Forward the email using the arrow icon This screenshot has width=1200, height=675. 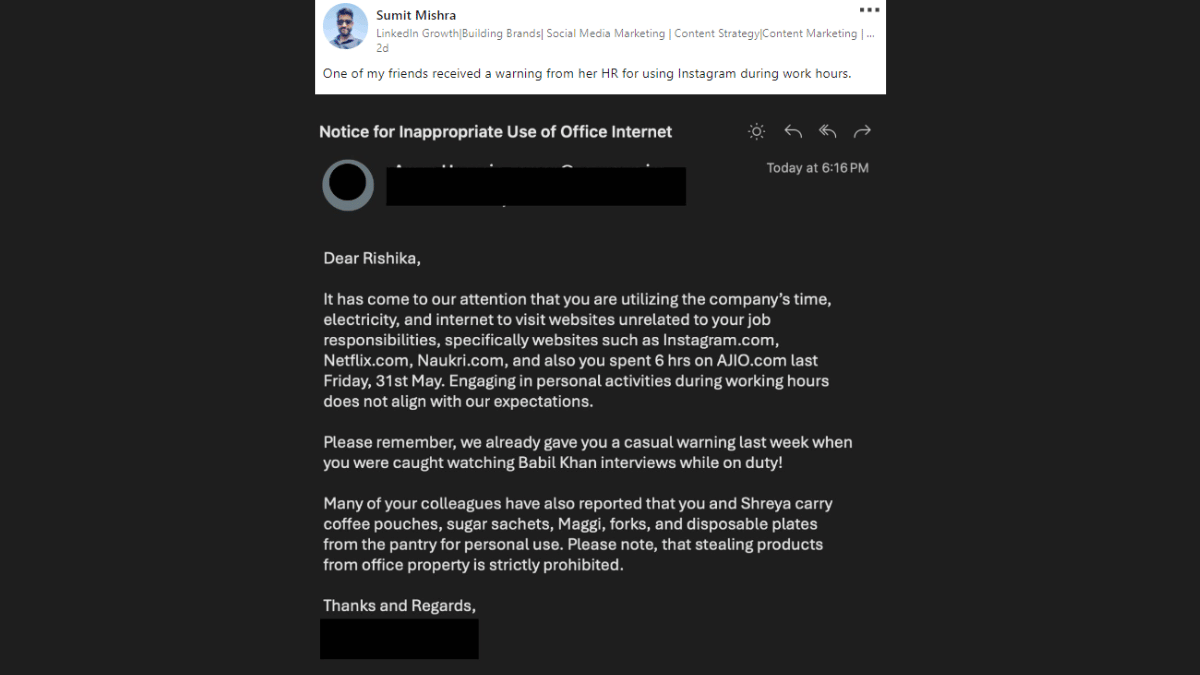(862, 132)
